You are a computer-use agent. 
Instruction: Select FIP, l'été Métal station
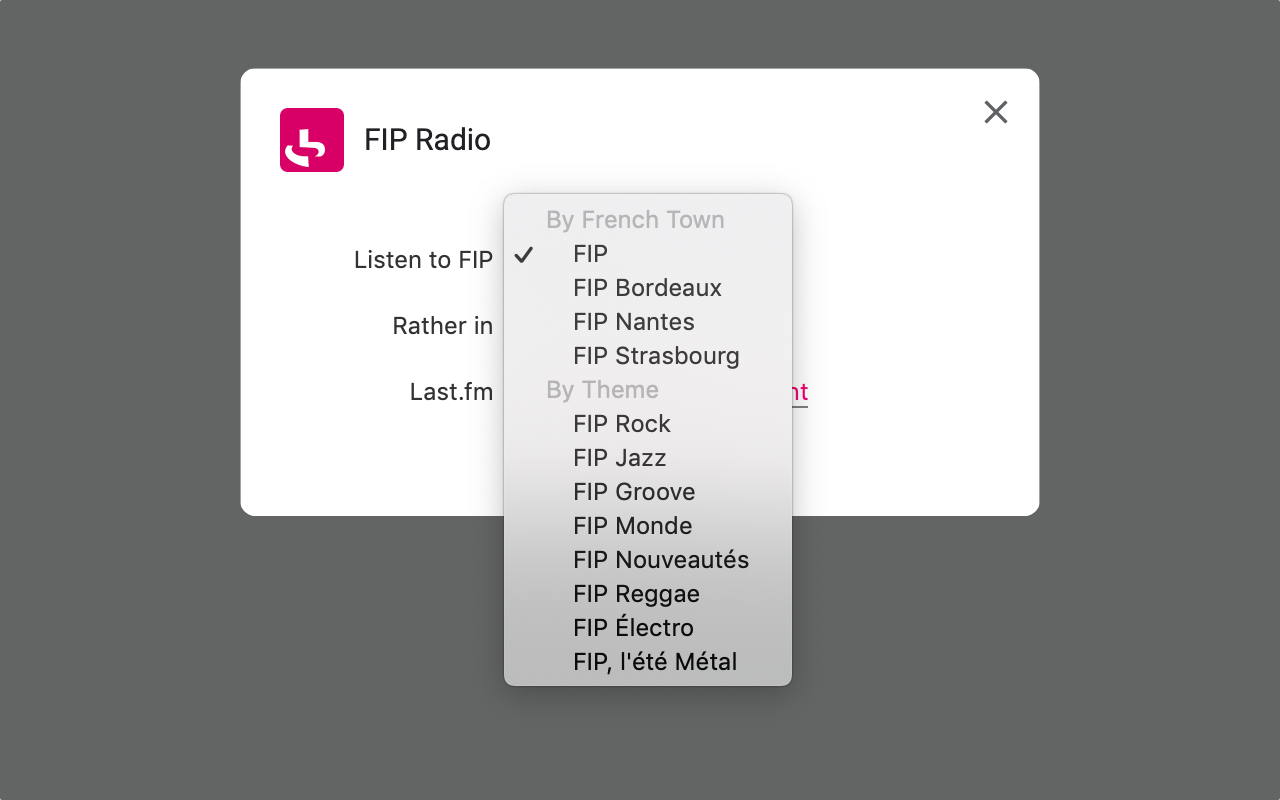(x=654, y=662)
